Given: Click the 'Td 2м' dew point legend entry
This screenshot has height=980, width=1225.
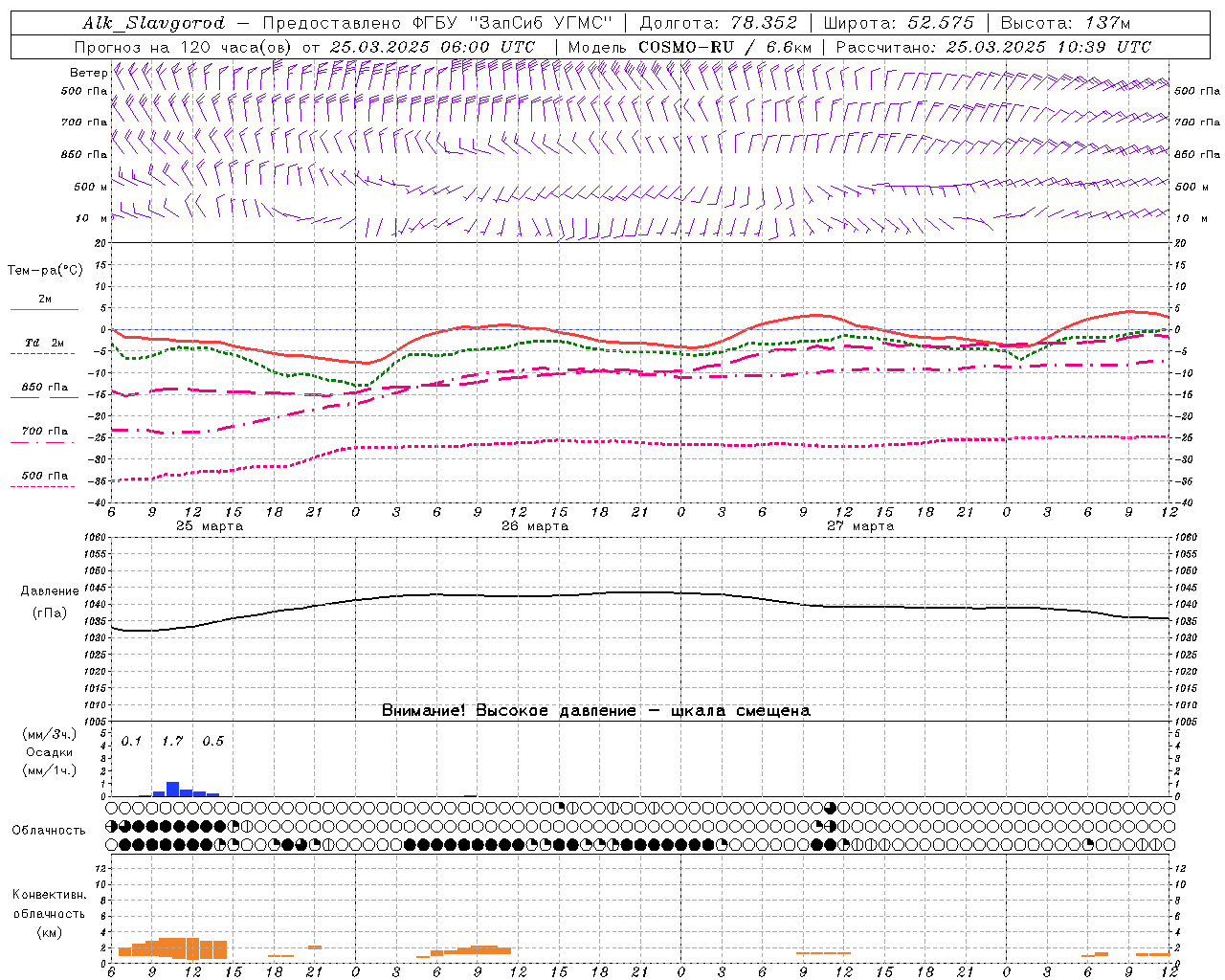Looking at the screenshot, I should (45, 343).
